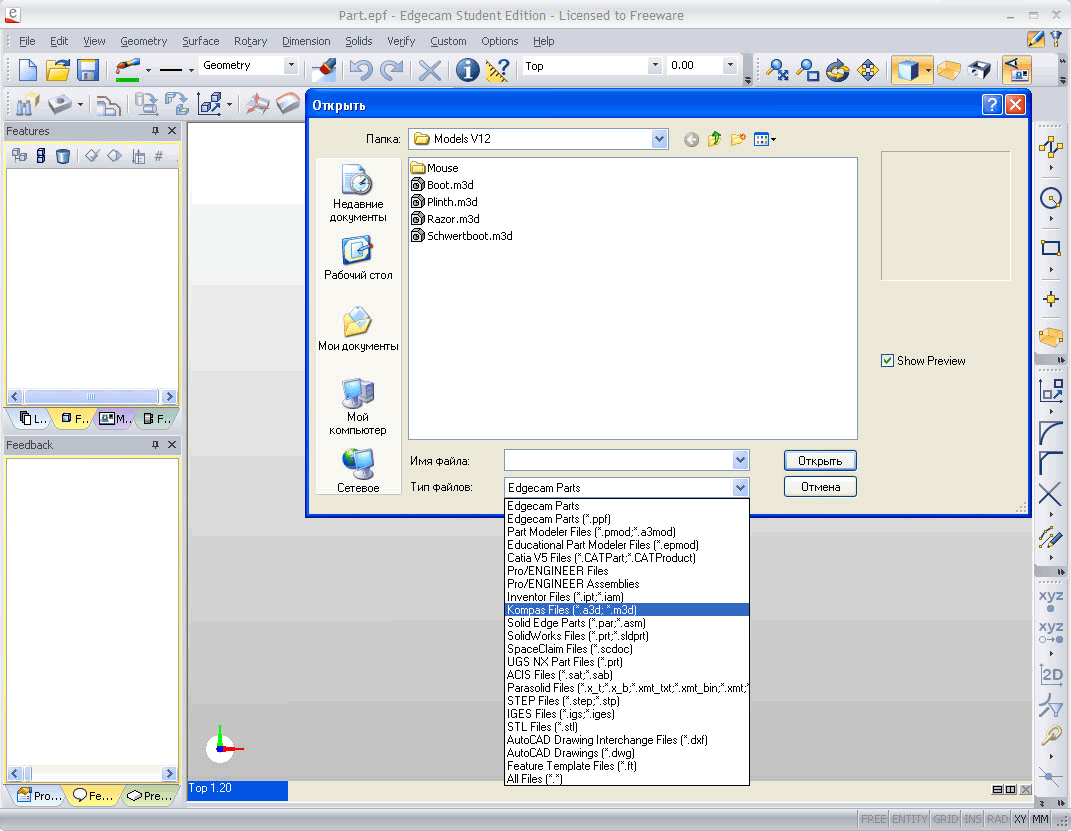Click the blue cube render icon
The image size is (1071, 831).
tap(908, 70)
